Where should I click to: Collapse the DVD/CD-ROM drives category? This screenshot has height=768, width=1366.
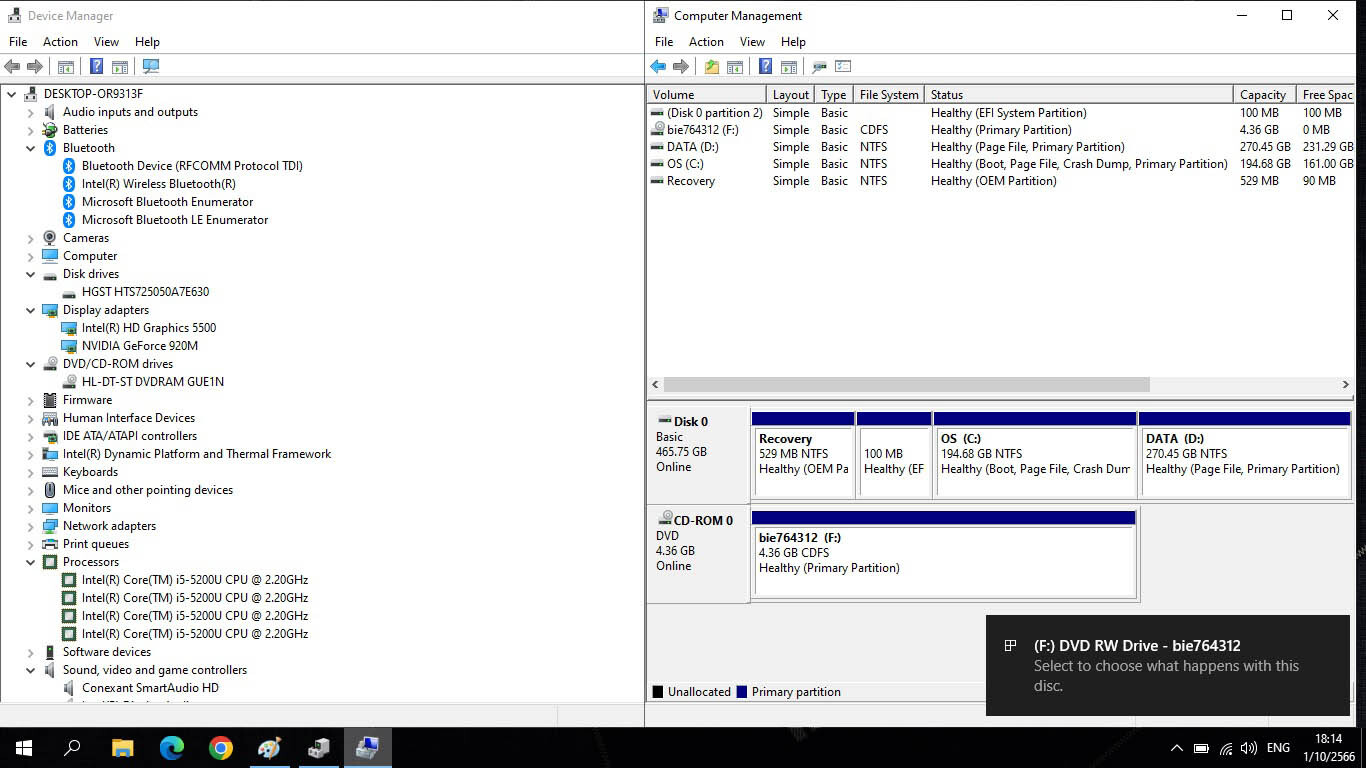30,364
